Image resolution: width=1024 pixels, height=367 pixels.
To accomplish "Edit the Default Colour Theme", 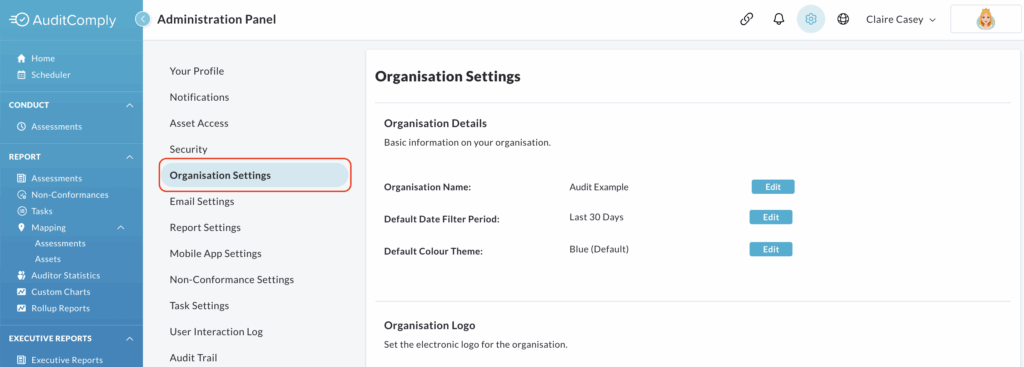I will [x=771, y=249].
